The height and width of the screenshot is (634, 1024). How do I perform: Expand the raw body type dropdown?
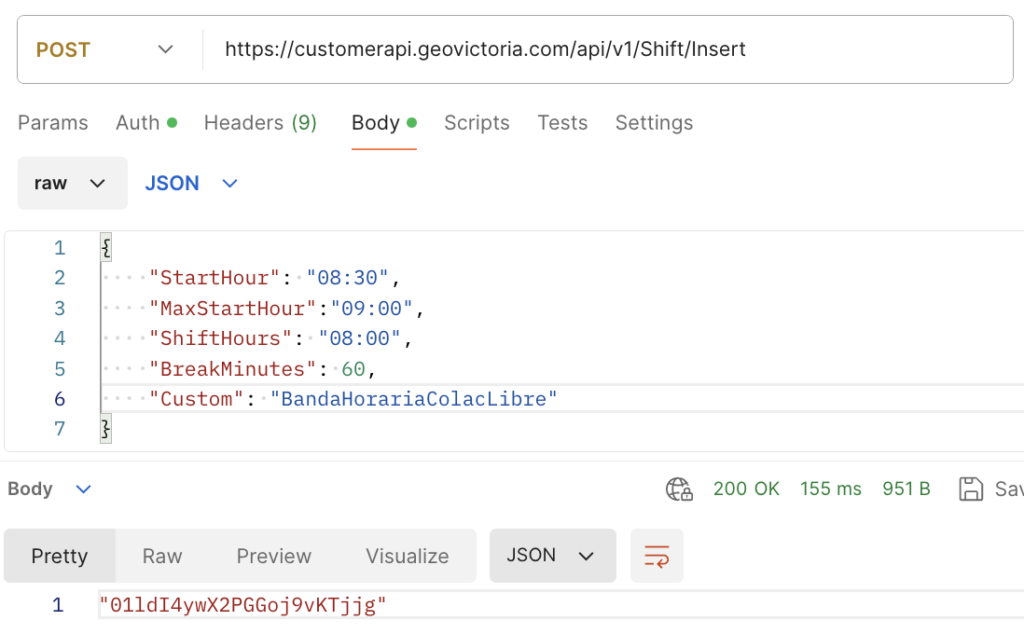click(72, 183)
